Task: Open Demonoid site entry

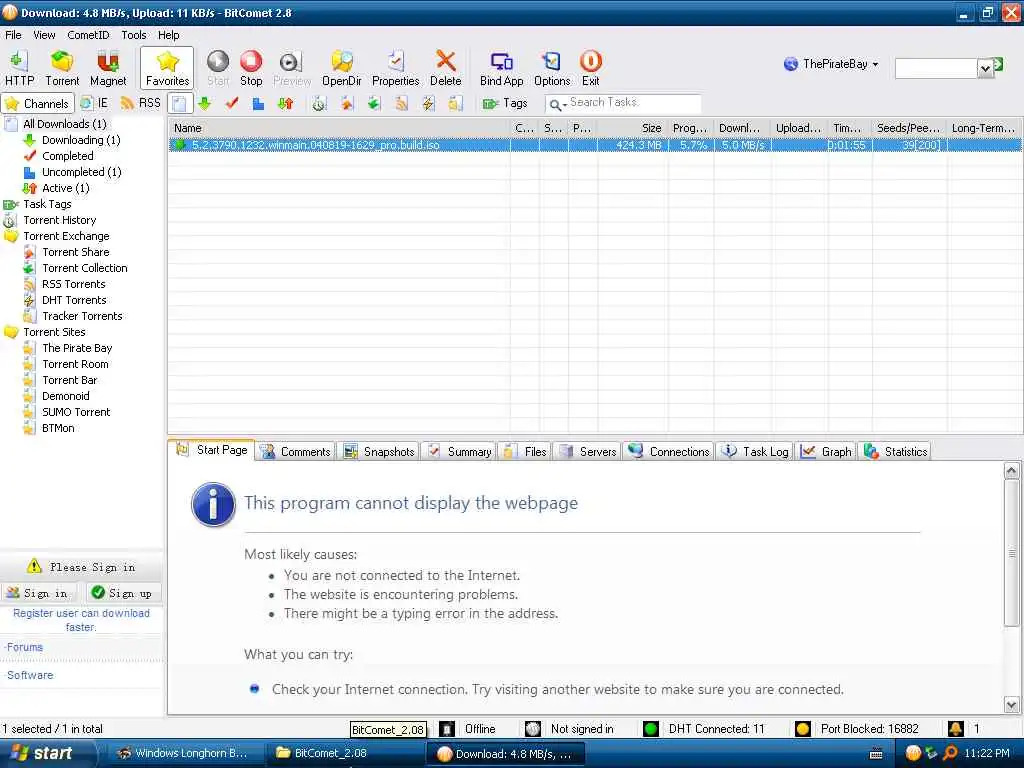Action: coord(66,396)
